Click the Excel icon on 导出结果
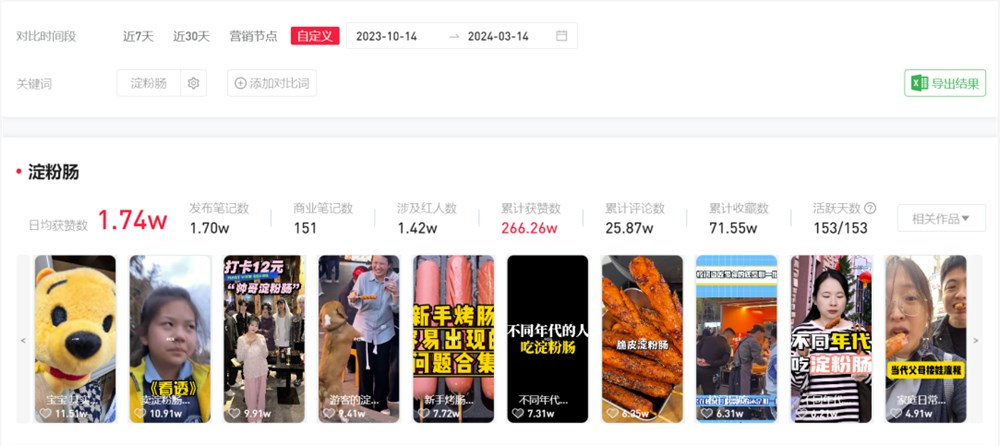Screen dimensions: 1000x446 pos(919,83)
